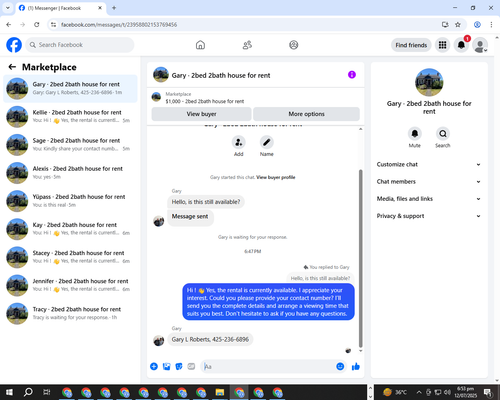The width and height of the screenshot is (500, 400).
Task: Send a thumbs-up like
Action: 356,367
